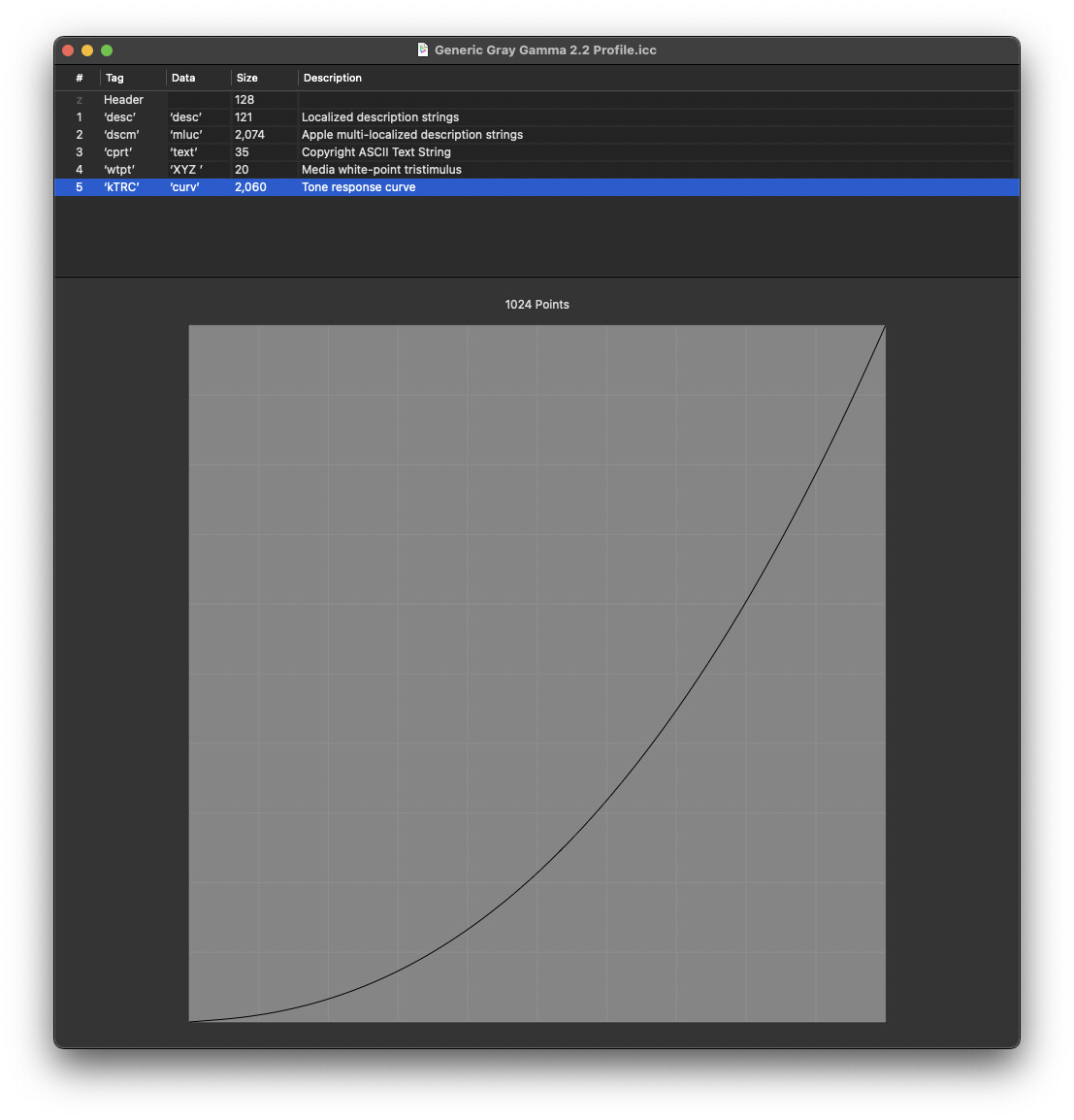
Task: Select the 'kTRC' tone response curve row
Action: 537,187
